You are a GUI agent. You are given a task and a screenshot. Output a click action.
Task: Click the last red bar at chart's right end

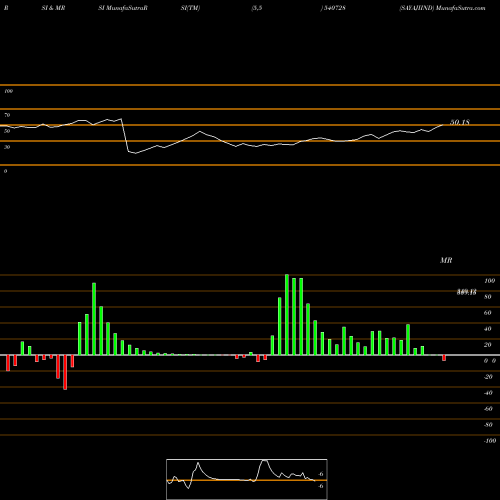444,358
